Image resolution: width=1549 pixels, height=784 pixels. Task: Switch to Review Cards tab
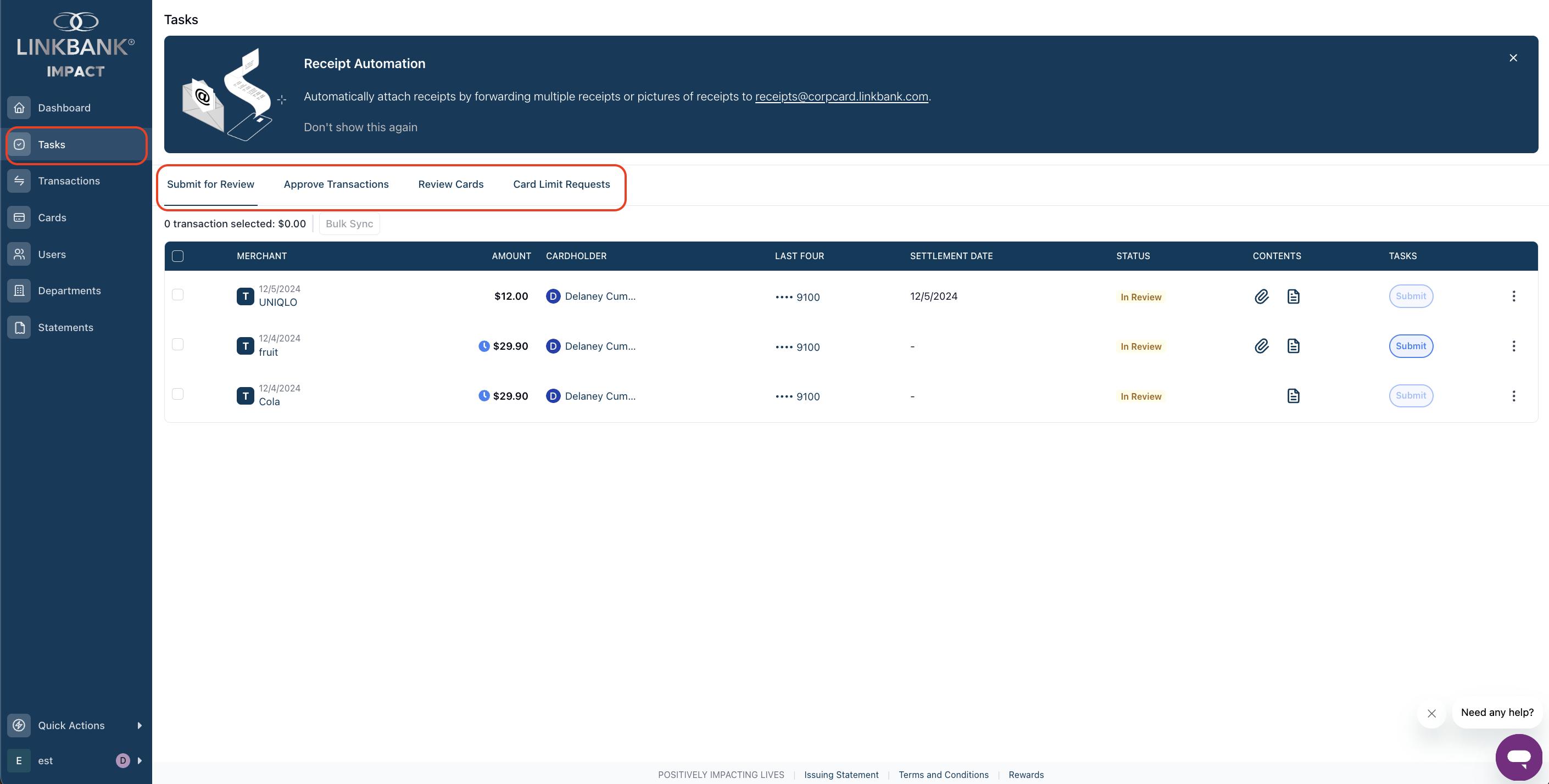click(451, 184)
